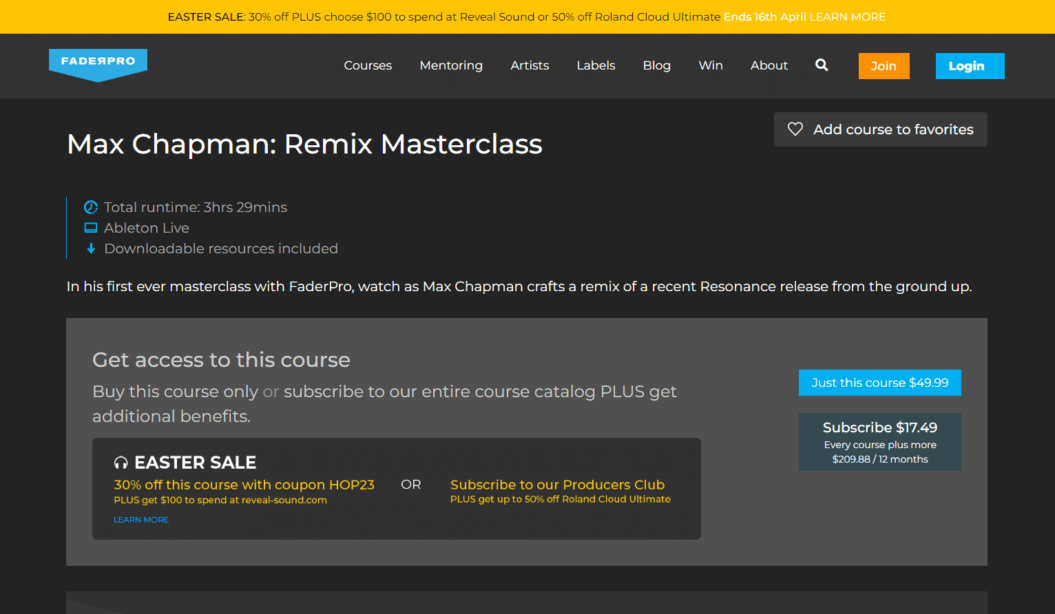Screen dimensions: 1055x614
Task: Go to the Artists page
Action: point(530,65)
